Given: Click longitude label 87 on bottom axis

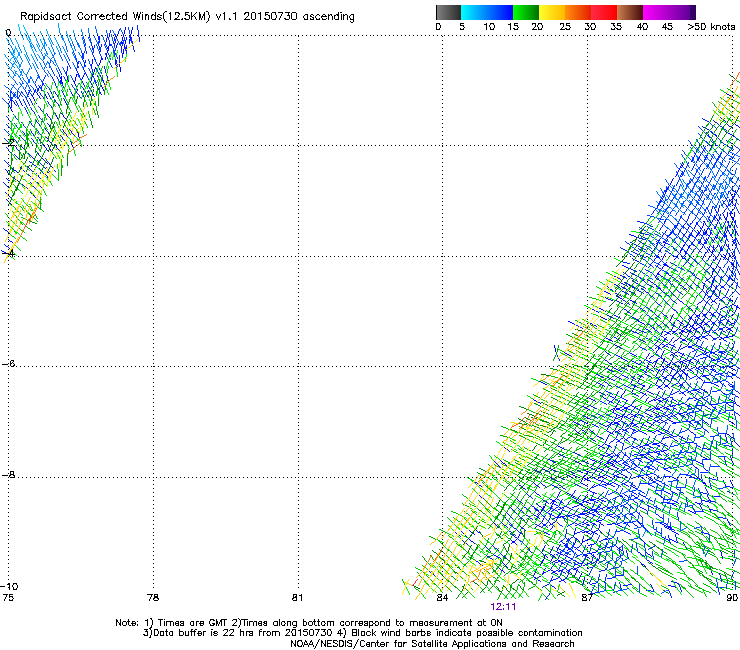Looking at the screenshot, I should (x=587, y=598).
